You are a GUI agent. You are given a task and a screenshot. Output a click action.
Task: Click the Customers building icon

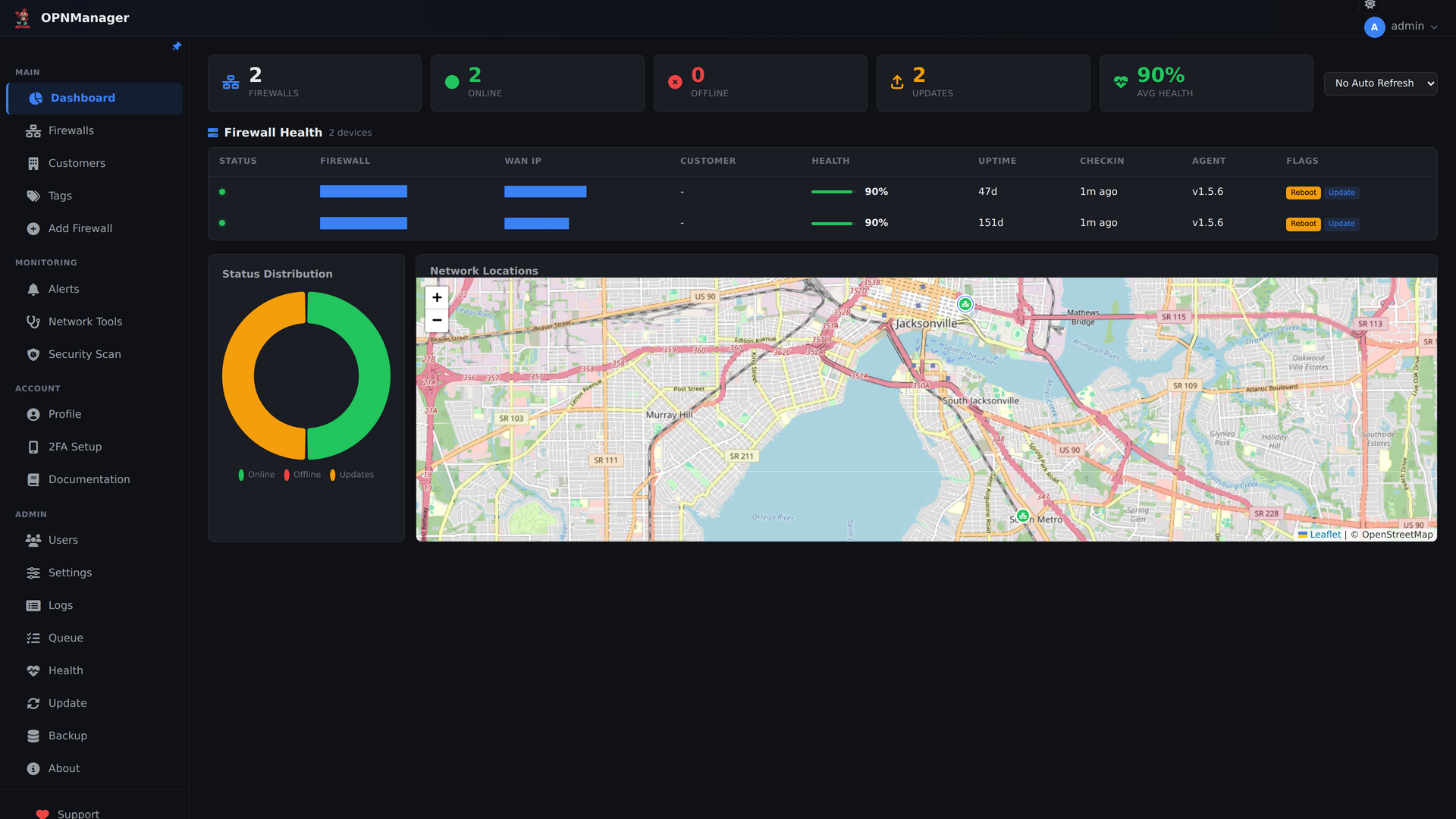[x=33, y=164]
